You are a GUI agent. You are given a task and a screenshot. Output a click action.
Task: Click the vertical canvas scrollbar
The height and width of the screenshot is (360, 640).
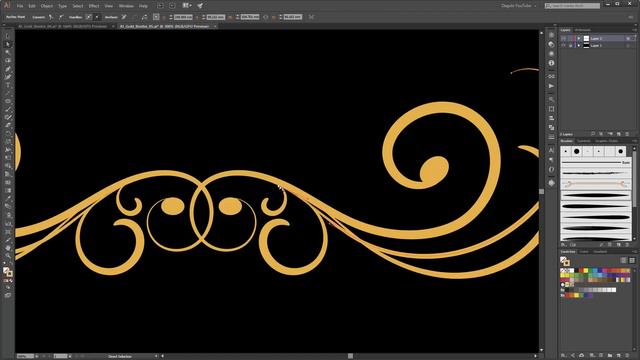point(542,191)
